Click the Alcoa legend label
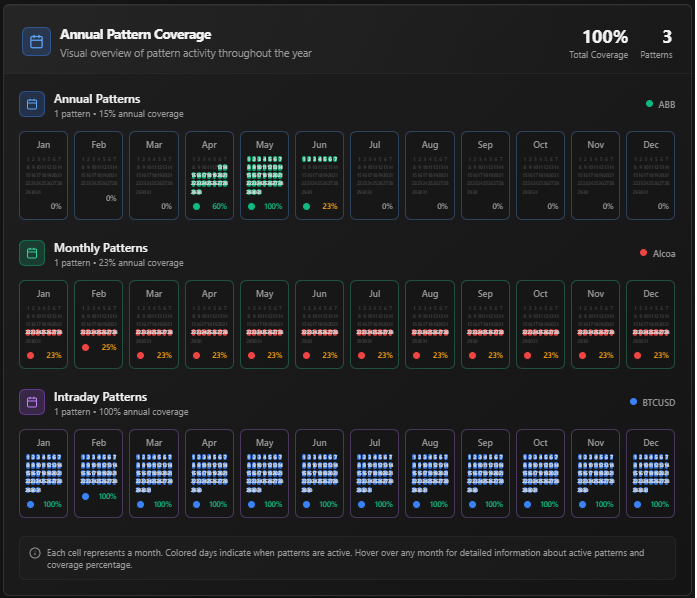 point(664,253)
